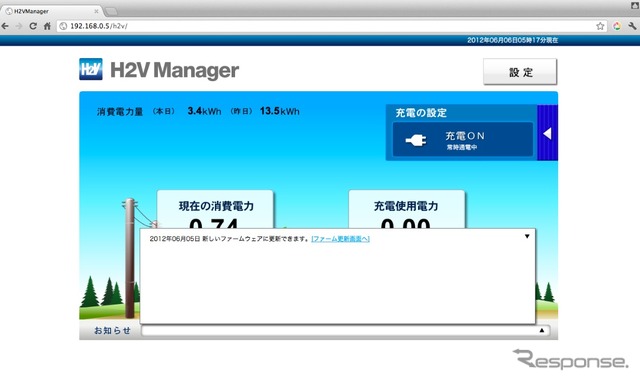
Task: Close the H2VManager tab
Action: pos(96,11)
